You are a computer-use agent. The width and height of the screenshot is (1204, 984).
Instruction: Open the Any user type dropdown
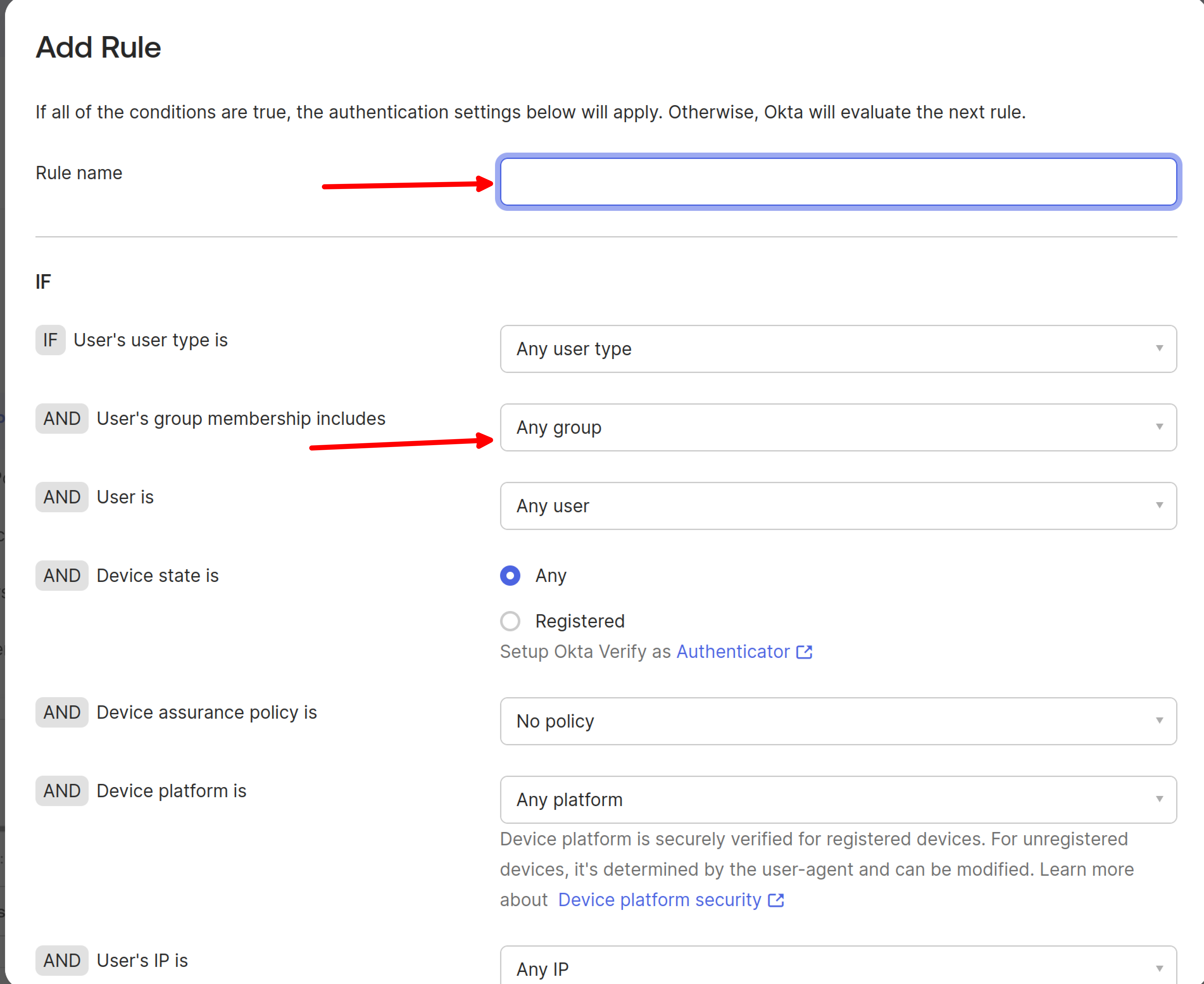click(838, 349)
